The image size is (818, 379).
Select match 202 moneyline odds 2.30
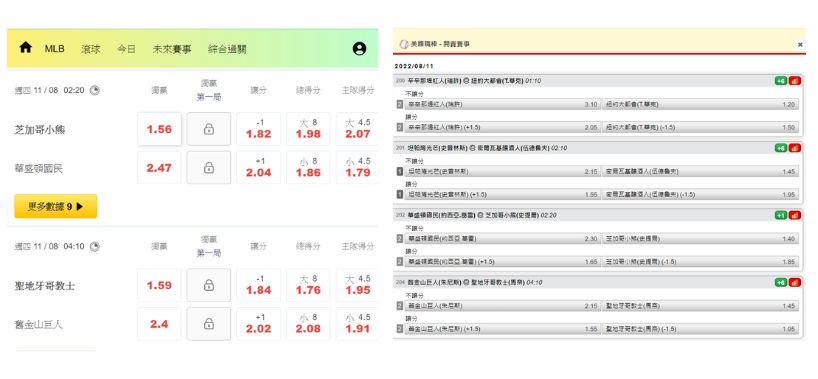[x=502, y=239]
